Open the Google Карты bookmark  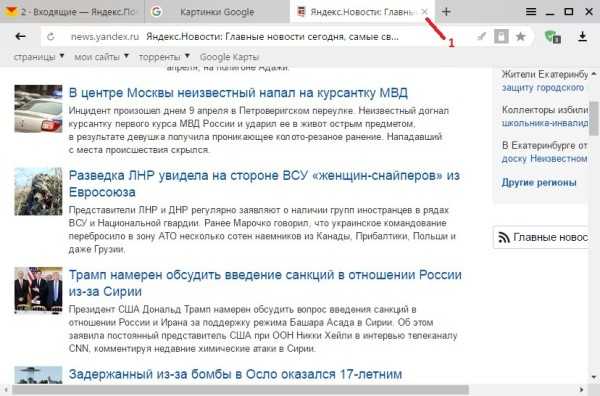pos(230,57)
